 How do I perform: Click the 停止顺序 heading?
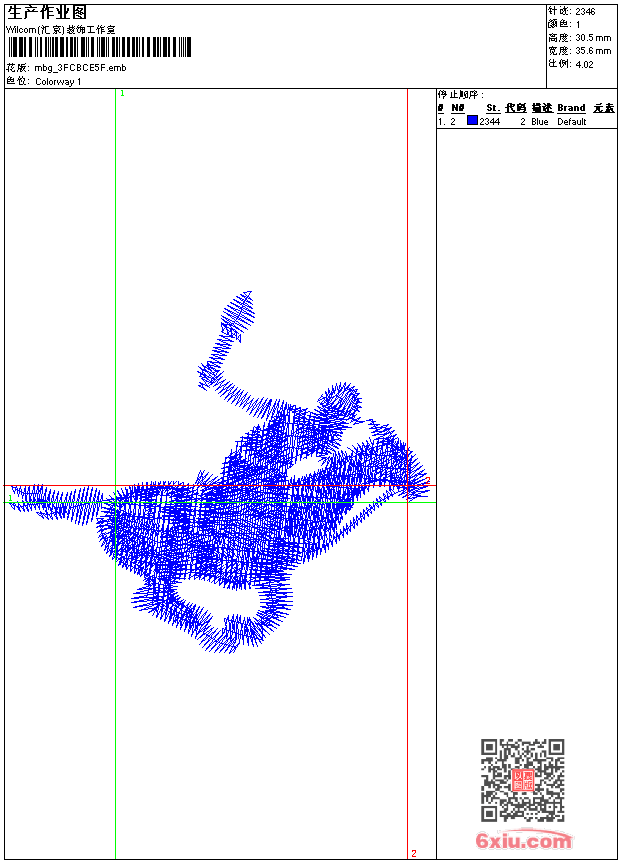(x=461, y=95)
